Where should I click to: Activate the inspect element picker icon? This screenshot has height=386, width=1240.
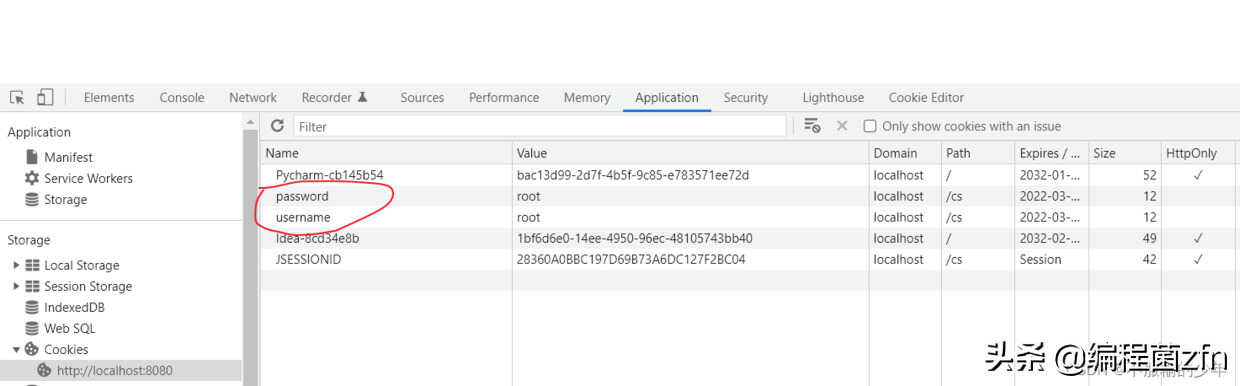[17, 97]
